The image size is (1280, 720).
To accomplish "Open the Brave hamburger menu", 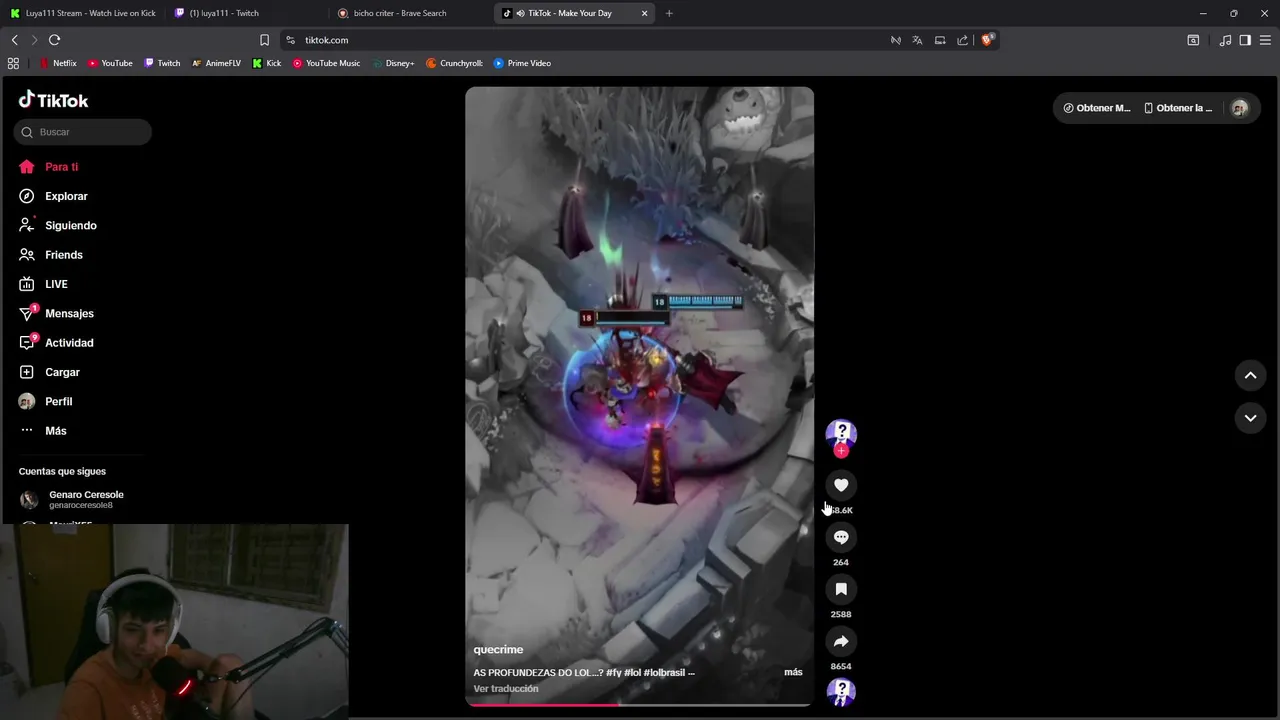I will tap(1266, 40).
